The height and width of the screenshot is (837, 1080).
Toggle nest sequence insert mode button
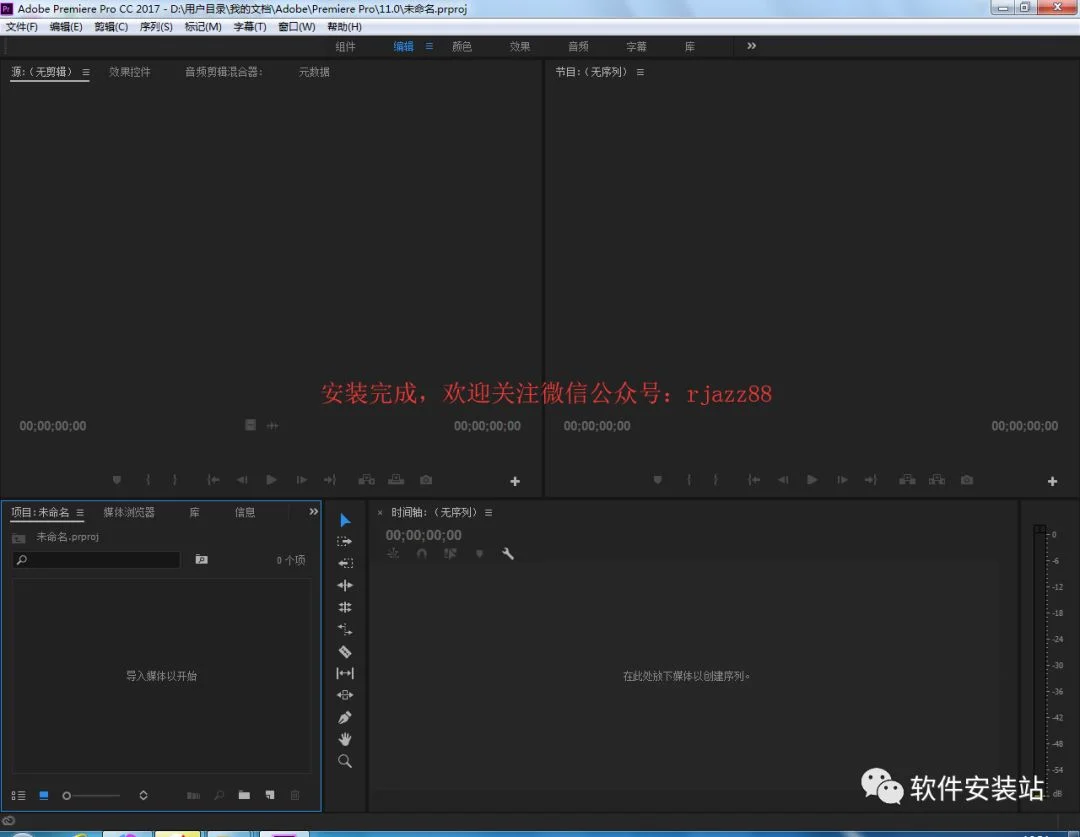393,553
